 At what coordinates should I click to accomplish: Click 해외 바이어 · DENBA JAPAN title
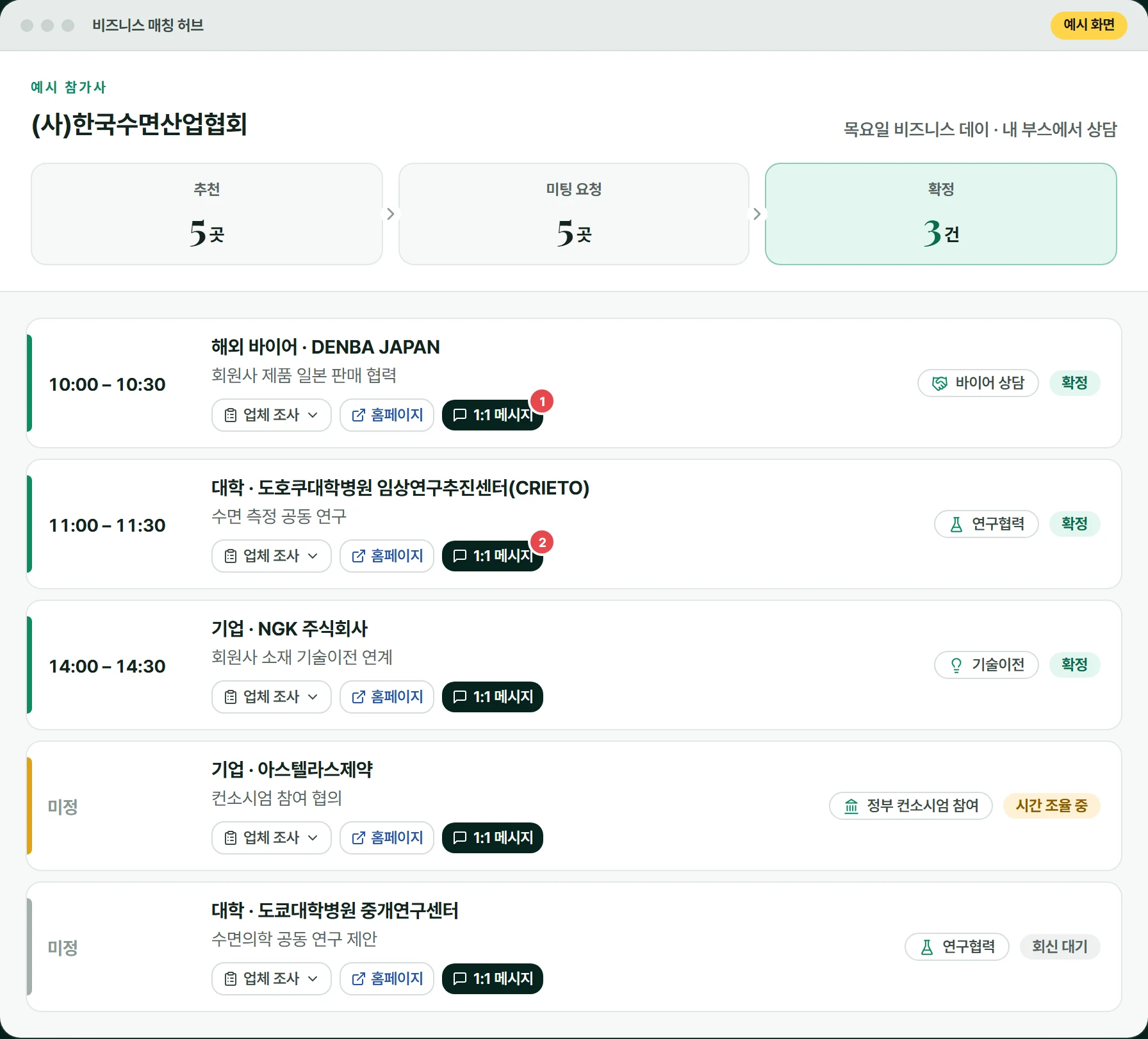tap(325, 347)
